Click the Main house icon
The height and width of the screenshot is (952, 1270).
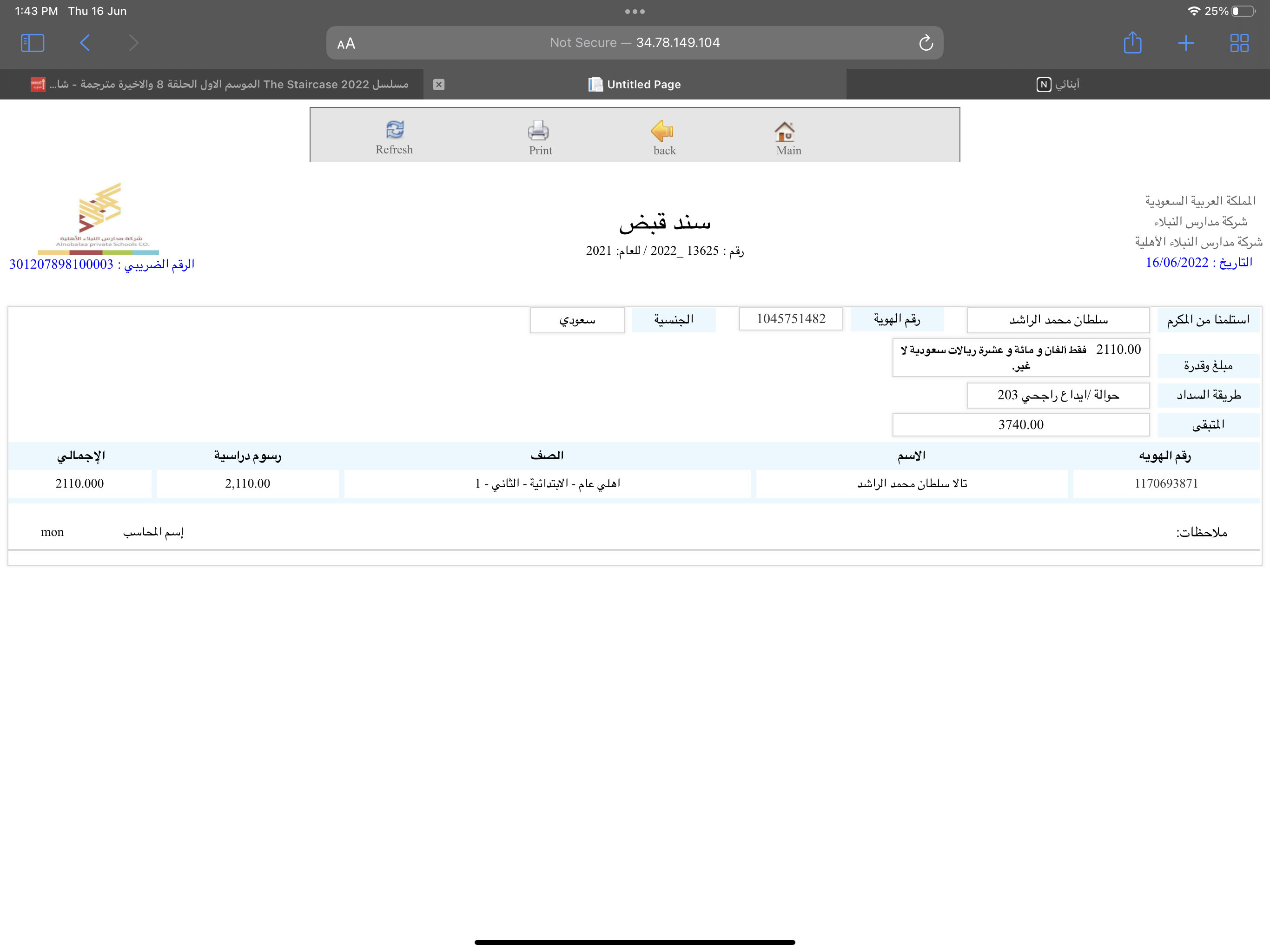coord(785,132)
